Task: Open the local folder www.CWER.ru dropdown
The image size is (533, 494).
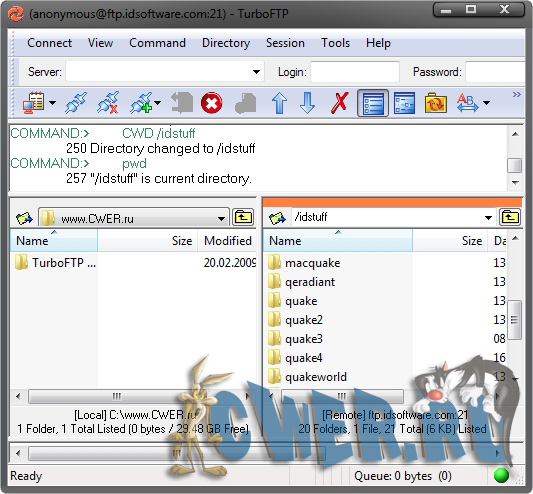Action: pos(221,218)
